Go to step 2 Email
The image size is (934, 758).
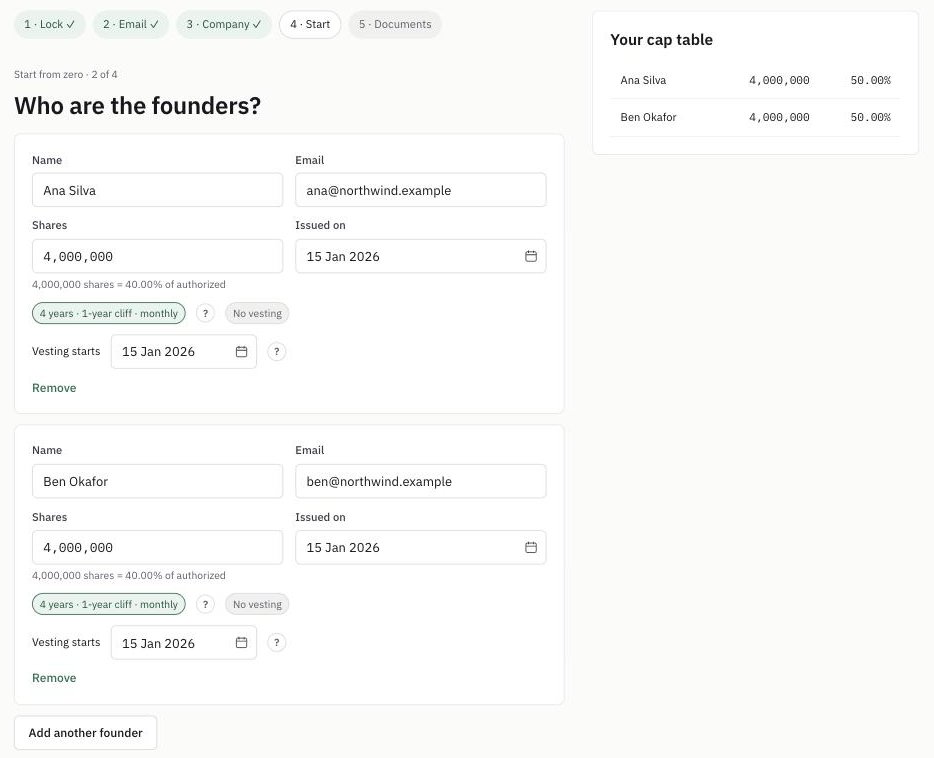(x=131, y=24)
